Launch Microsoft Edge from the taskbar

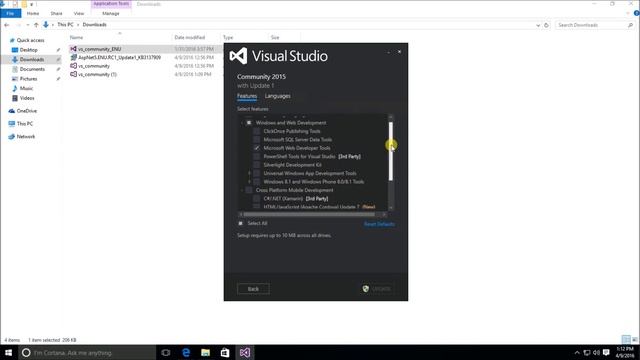[x=186, y=353]
